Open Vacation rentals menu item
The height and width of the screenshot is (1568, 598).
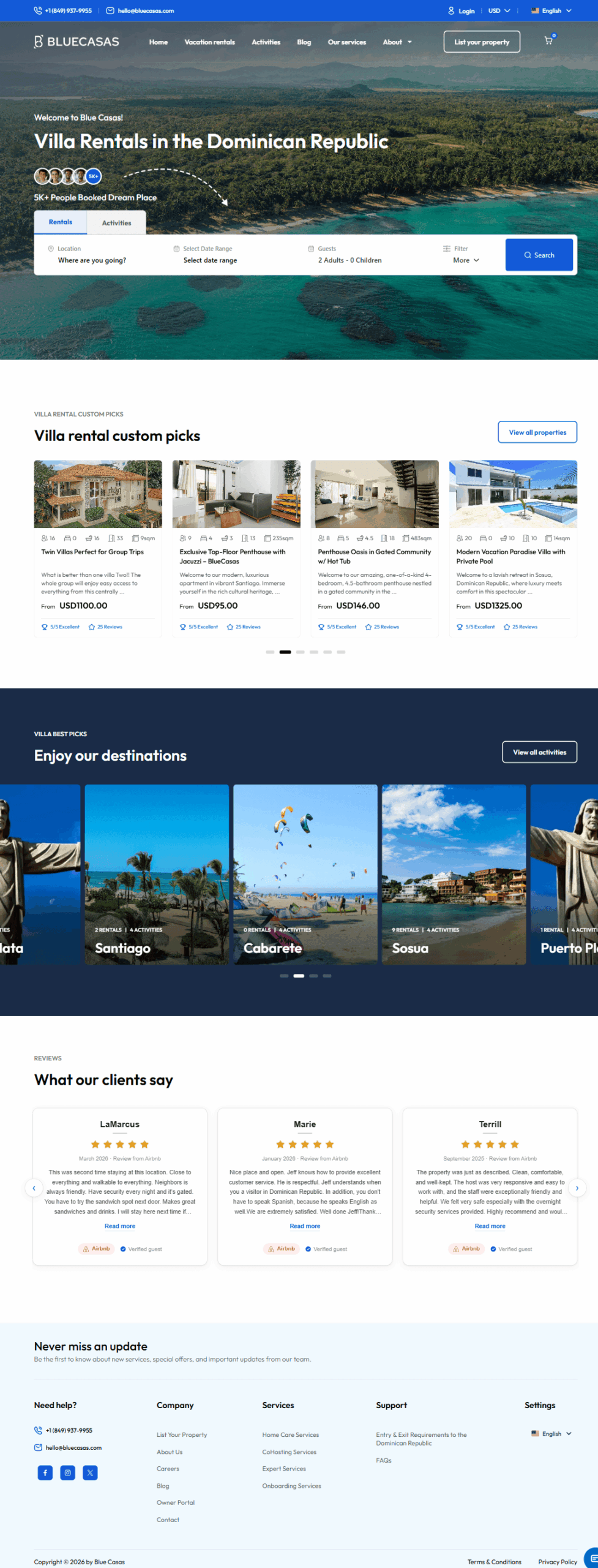(x=210, y=42)
